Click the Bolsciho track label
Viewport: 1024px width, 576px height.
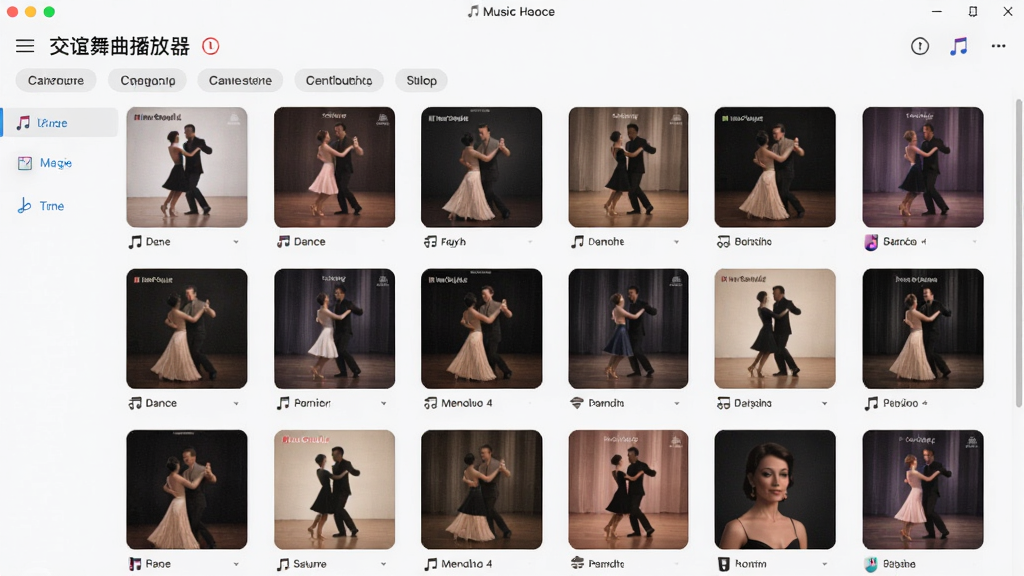coord(753,242)
